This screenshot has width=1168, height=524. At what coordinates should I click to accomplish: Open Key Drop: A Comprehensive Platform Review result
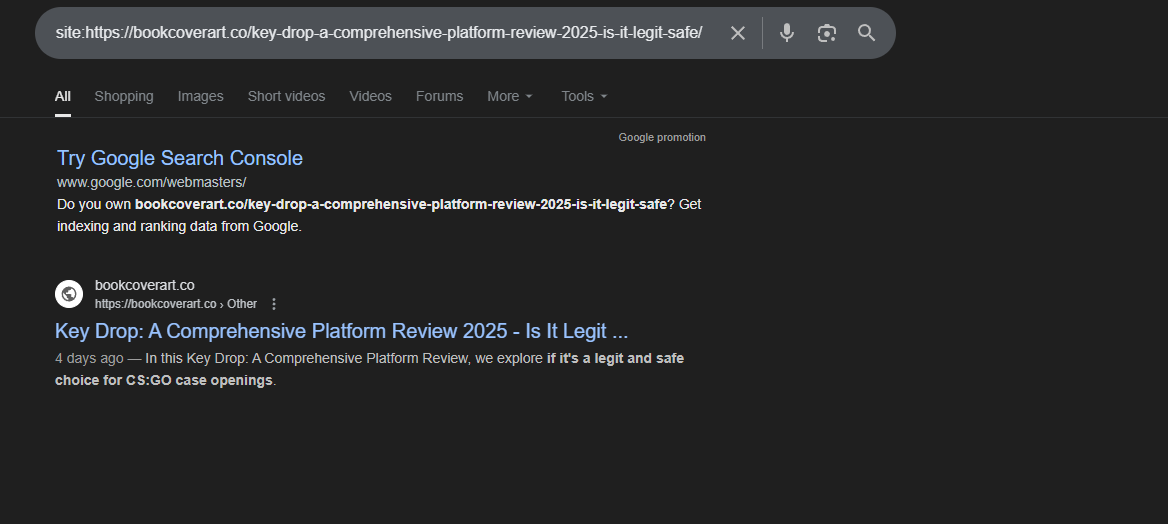(341, 331)
